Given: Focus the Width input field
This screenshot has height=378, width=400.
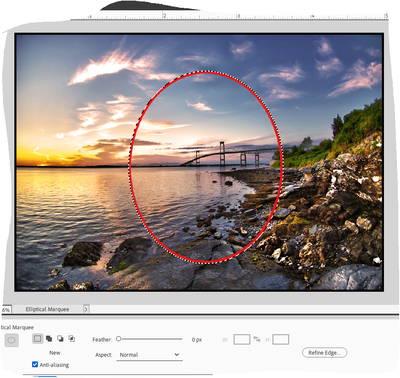Looking at the screenshot, I should (242, 340).
